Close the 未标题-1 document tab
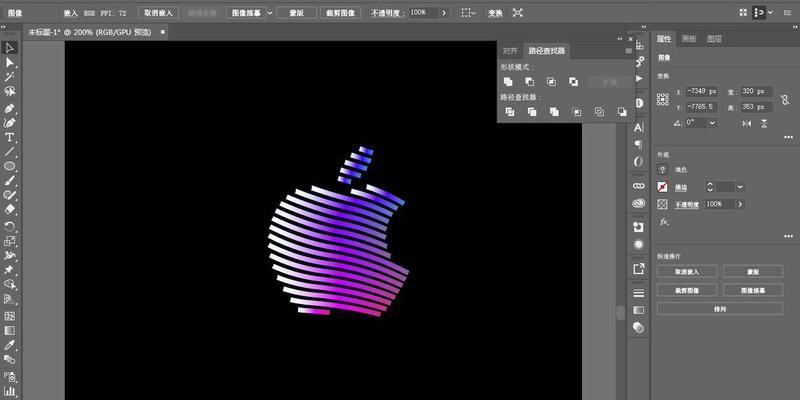The width and height of the screenshot is (800, 400). 163,32
